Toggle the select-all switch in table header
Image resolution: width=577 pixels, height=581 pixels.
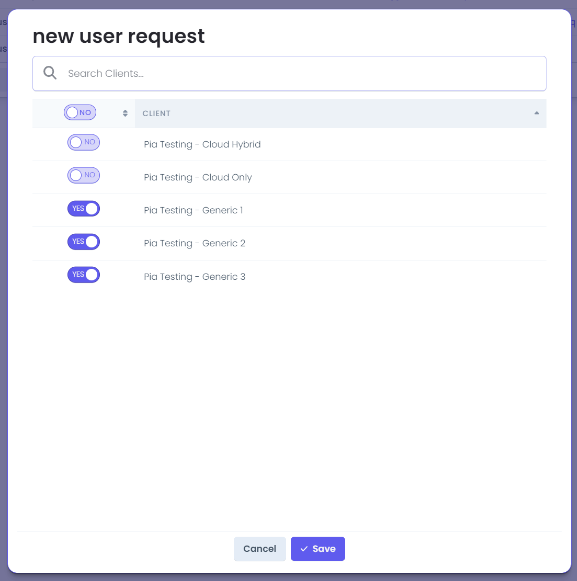click(x=80, y=112)
